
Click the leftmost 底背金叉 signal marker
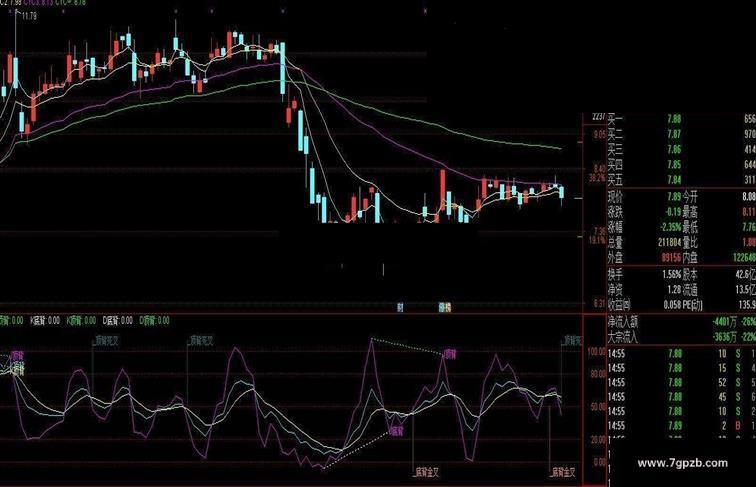(427, 472)
